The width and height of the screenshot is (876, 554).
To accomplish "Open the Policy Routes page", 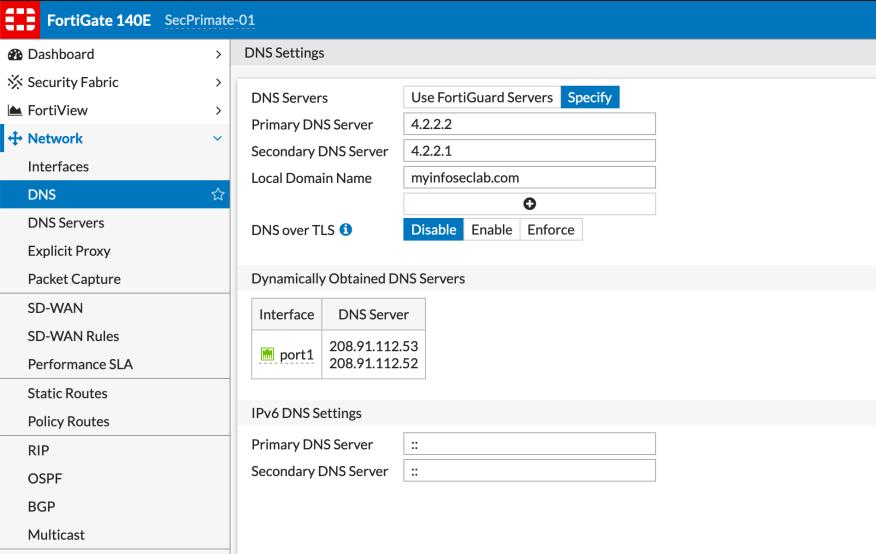I will coord(115,421).
